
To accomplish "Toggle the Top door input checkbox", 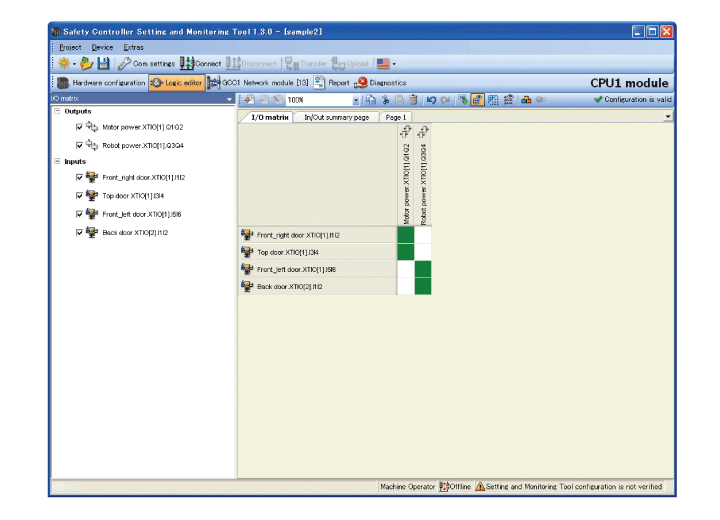I will [x=80, y=196].
